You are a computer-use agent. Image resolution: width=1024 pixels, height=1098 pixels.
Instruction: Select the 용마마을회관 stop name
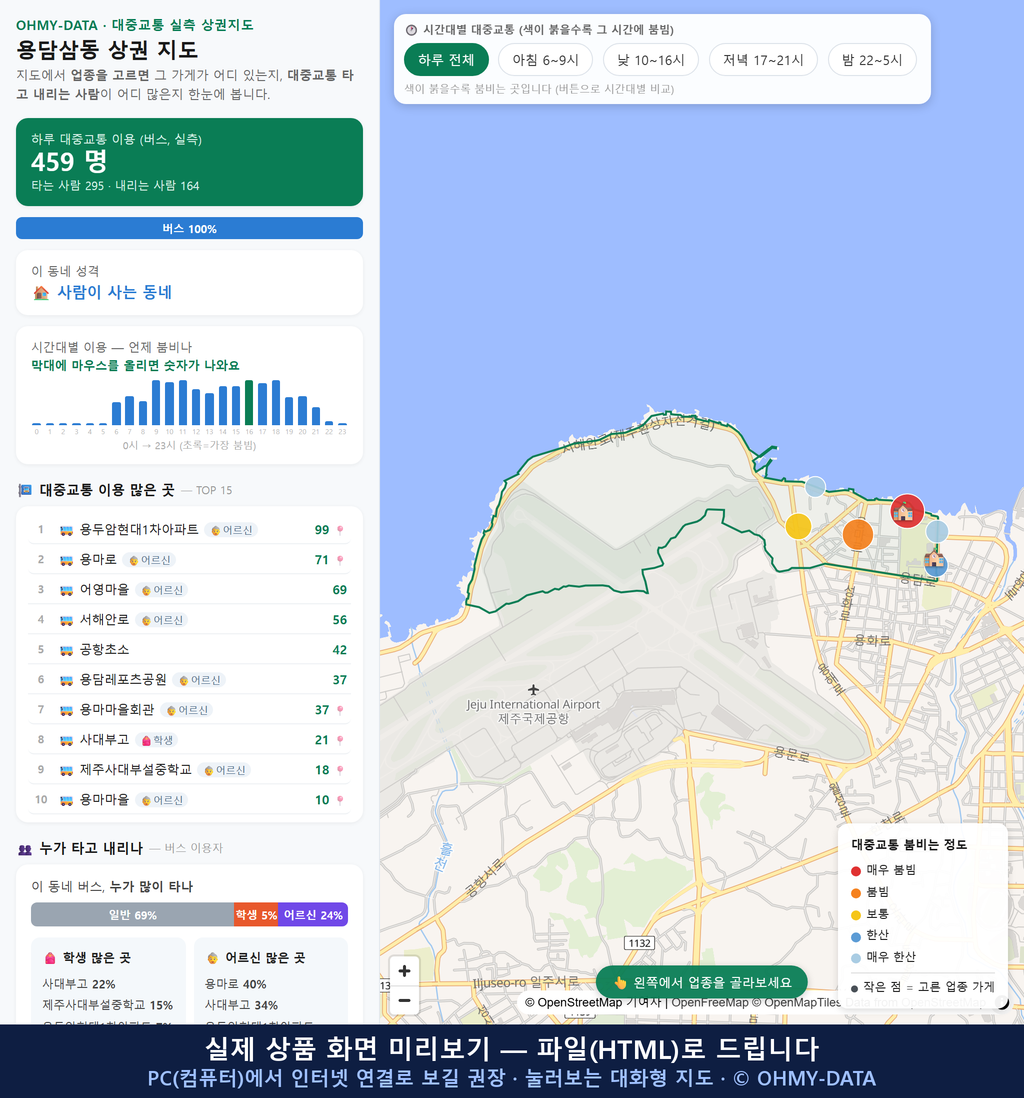[116, 709]
